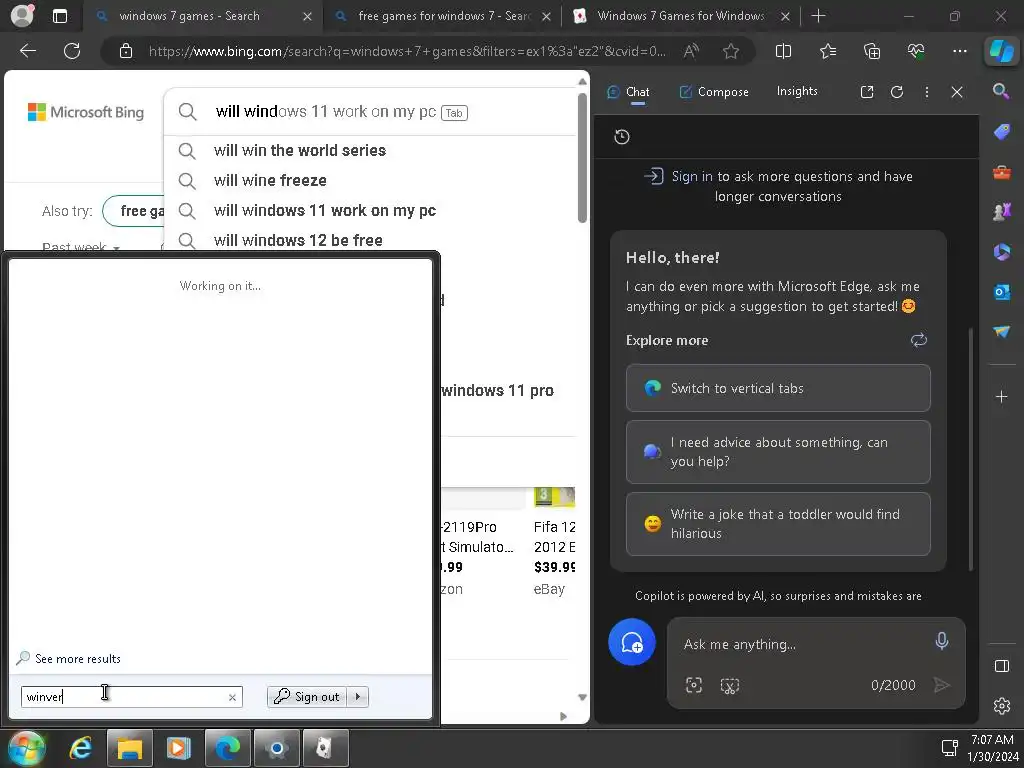Image resolution: width=1024 pixels, height=768 pixels.
Task: Open a new browser tab
Action: (x=818, y=16)
